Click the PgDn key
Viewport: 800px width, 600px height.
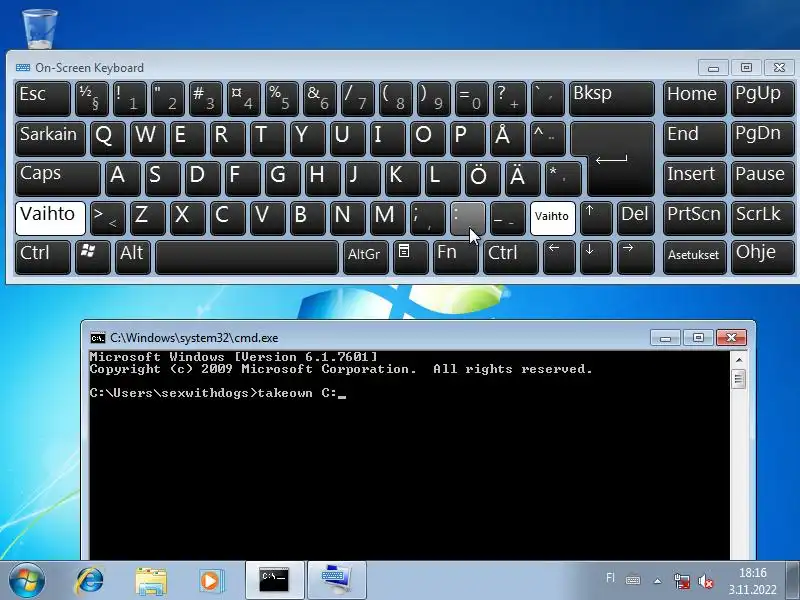click(763, 138)
